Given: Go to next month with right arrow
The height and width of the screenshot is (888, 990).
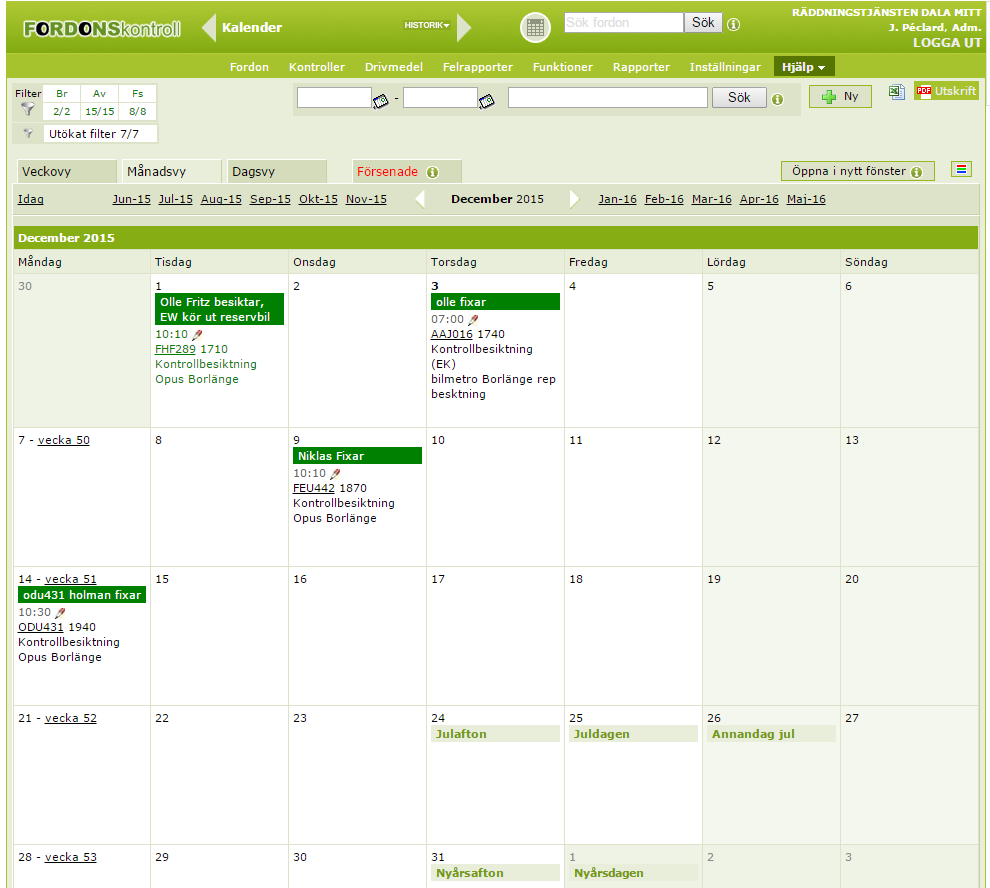Looking at the screenshot, I should tap(574, 199).
